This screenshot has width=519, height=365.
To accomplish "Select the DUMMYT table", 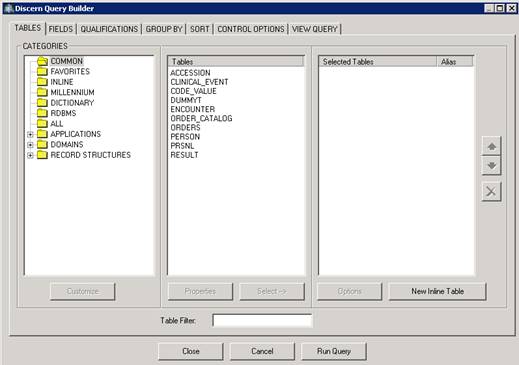I will point(186,100).
